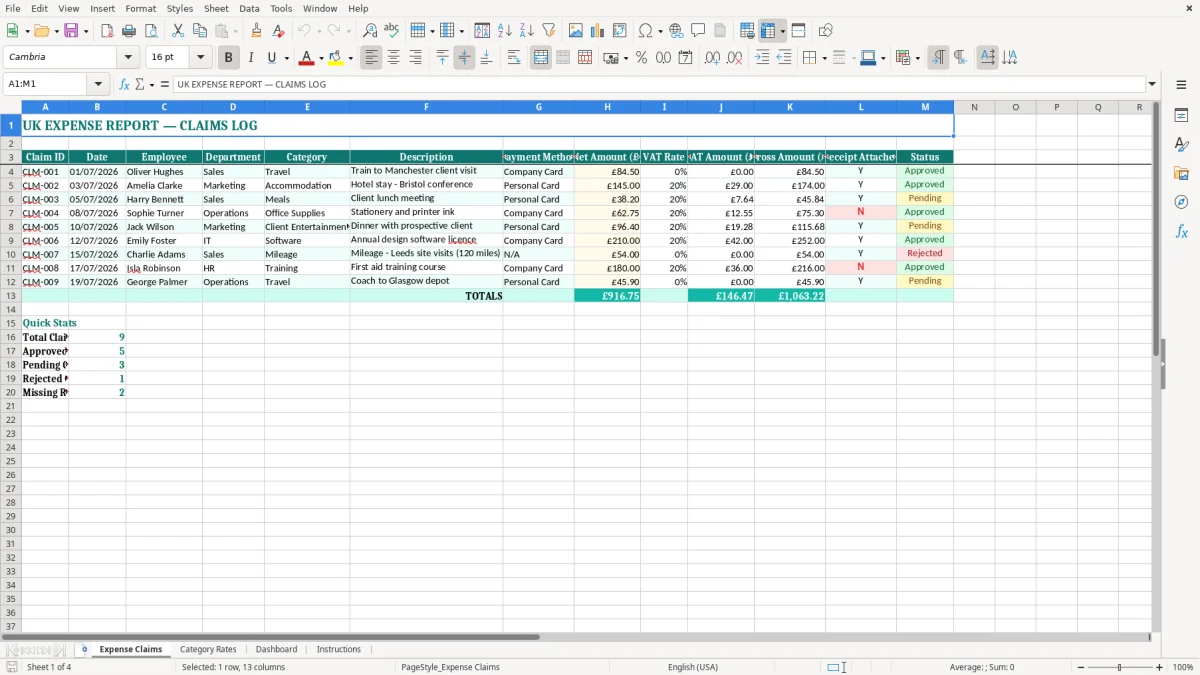This screenshot has width=1200, height=675.
Task: Click the zoom slider handle
Action: 1120,667
